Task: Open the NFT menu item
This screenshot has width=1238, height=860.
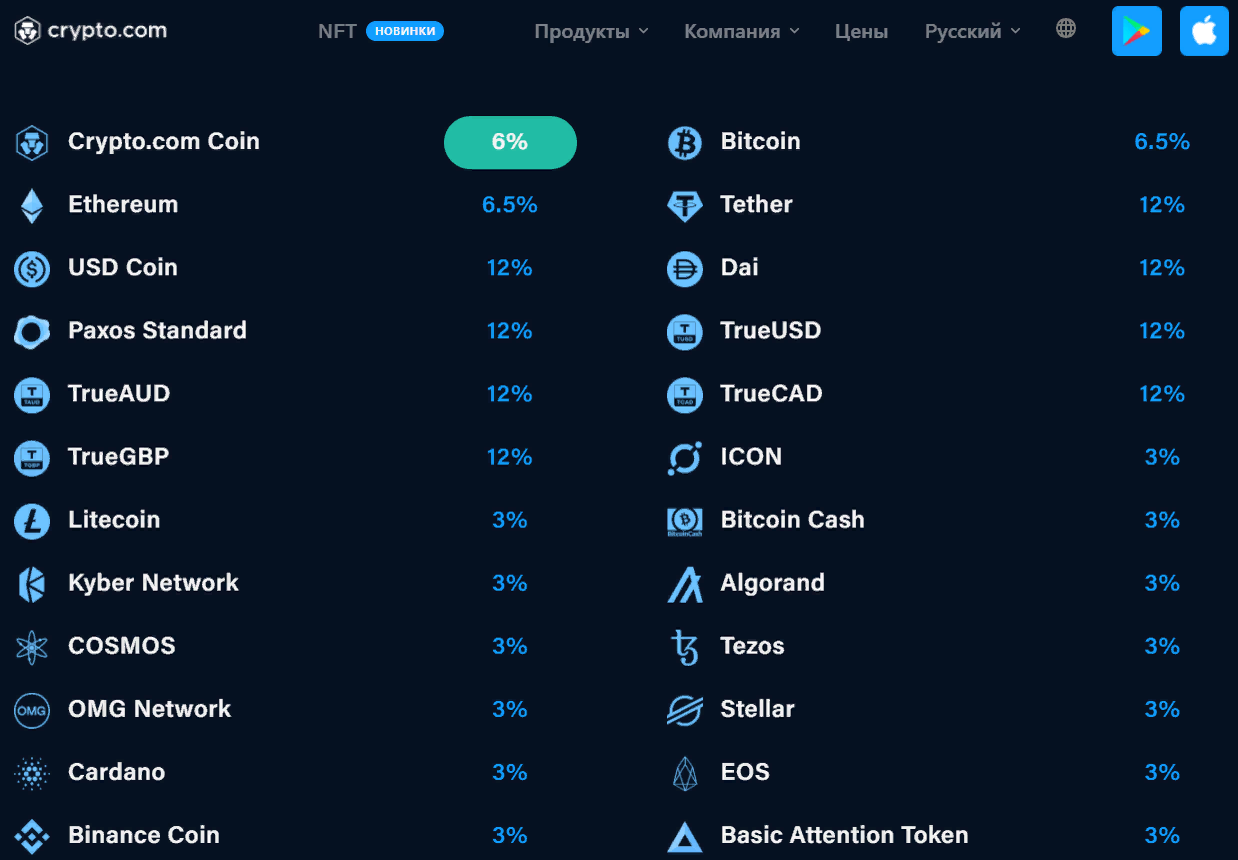Action: point(338,31)
